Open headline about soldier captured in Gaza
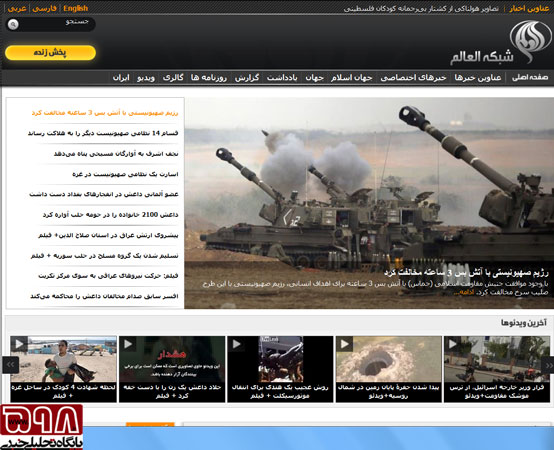 coord(125,174)
